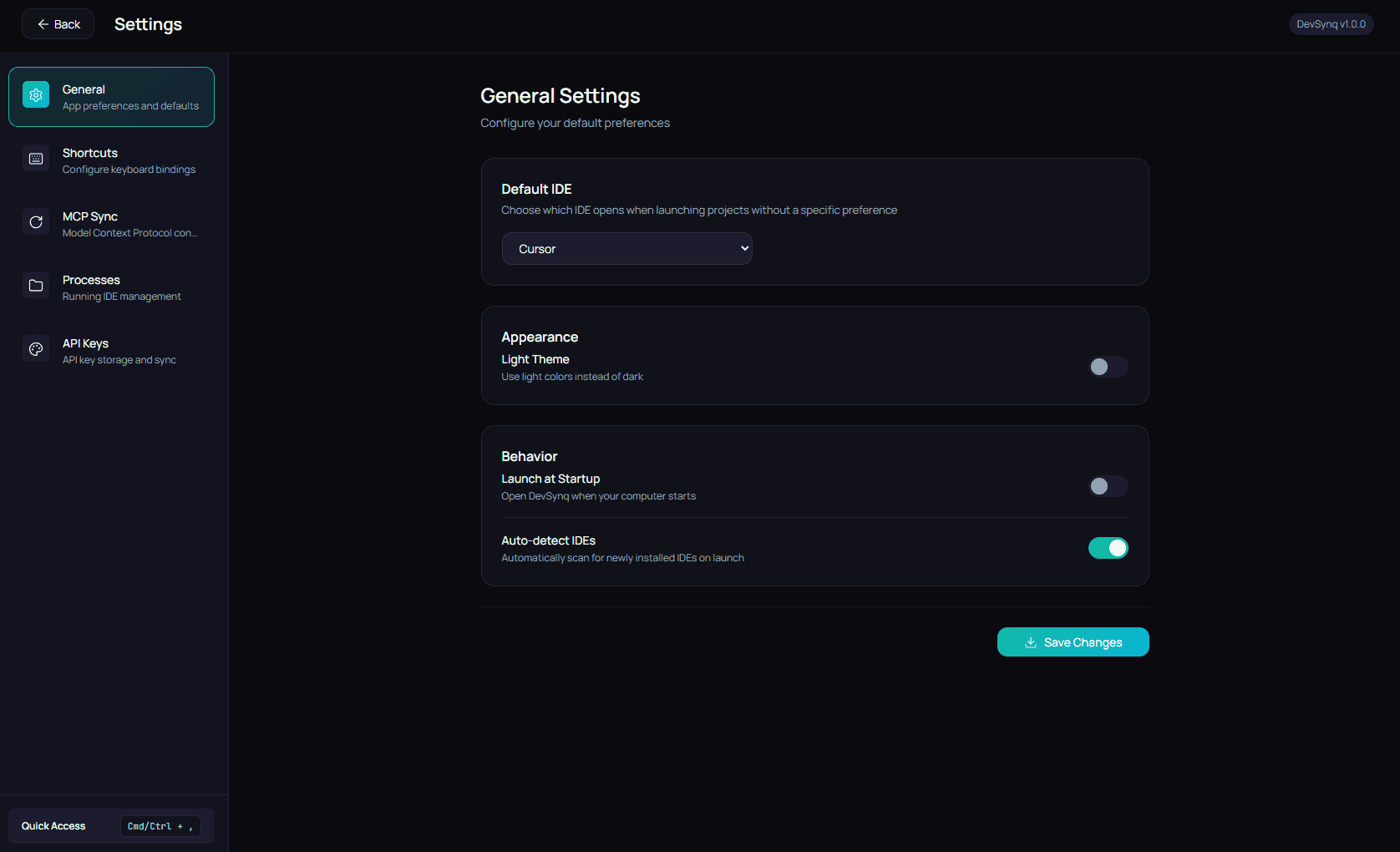Change Cursor to another IDE option
Image resolution: width=1400 pixels, height=852 pixels.
[x=626, y=248]
